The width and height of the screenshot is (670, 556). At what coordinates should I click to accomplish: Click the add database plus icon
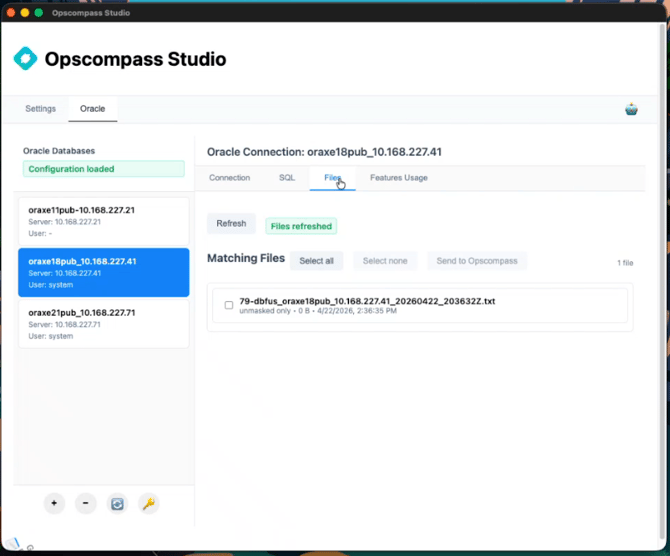[54, 504]
